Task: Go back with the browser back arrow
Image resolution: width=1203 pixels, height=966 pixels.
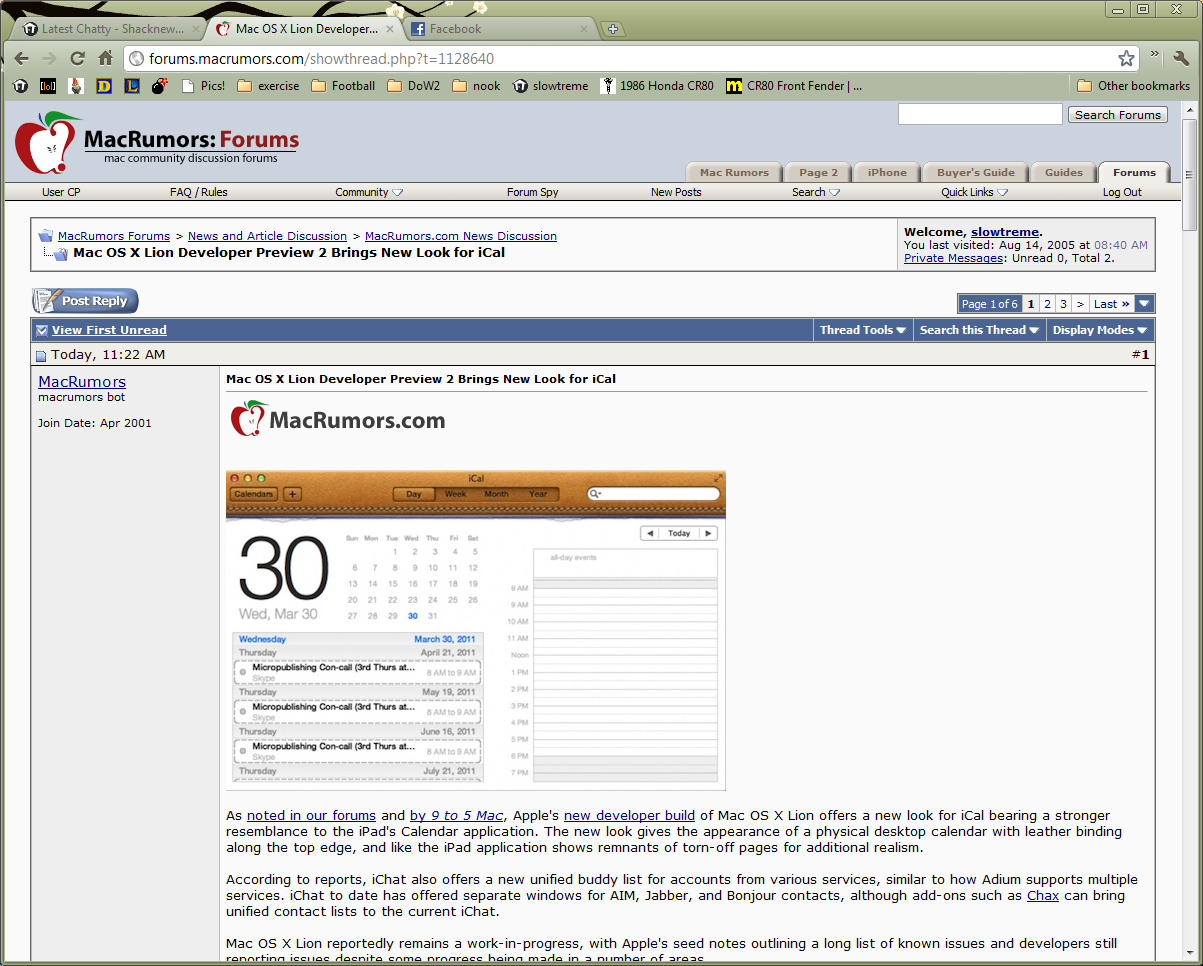Action: pos(21,58)
